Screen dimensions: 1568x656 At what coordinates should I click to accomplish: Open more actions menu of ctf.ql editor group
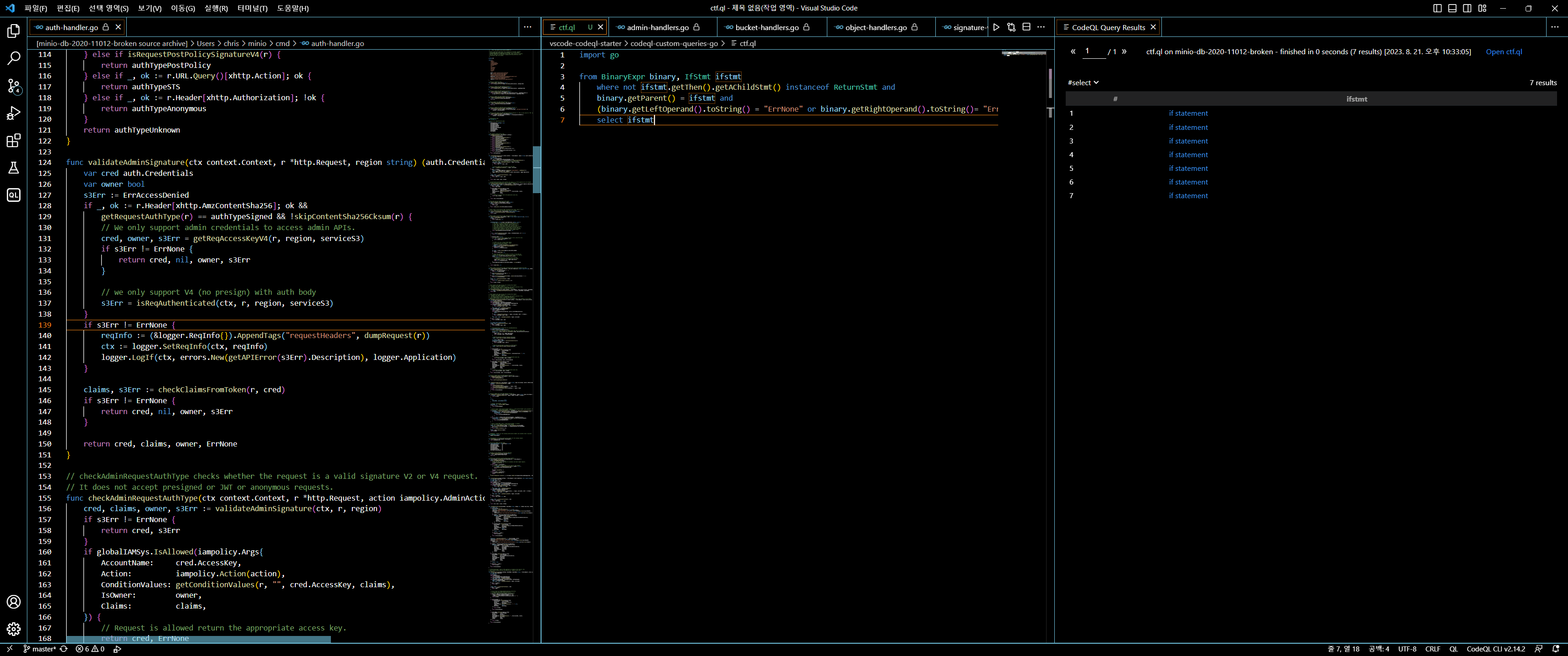1041,27
